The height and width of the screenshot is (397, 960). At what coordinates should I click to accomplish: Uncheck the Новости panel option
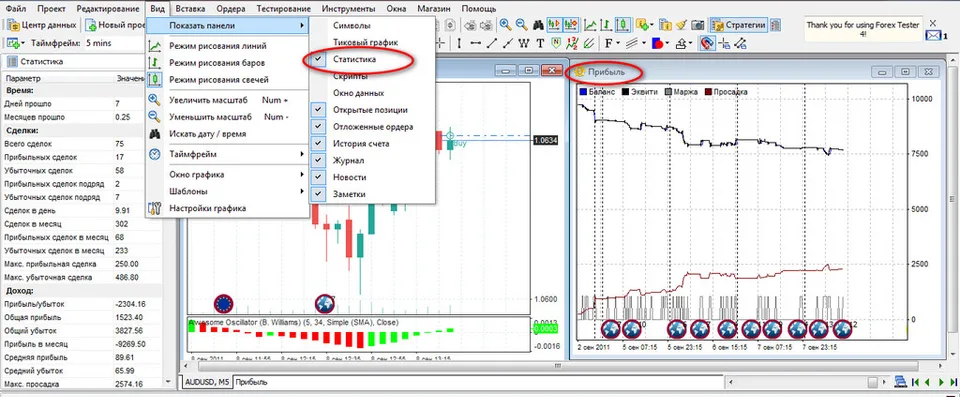(372, 177)
